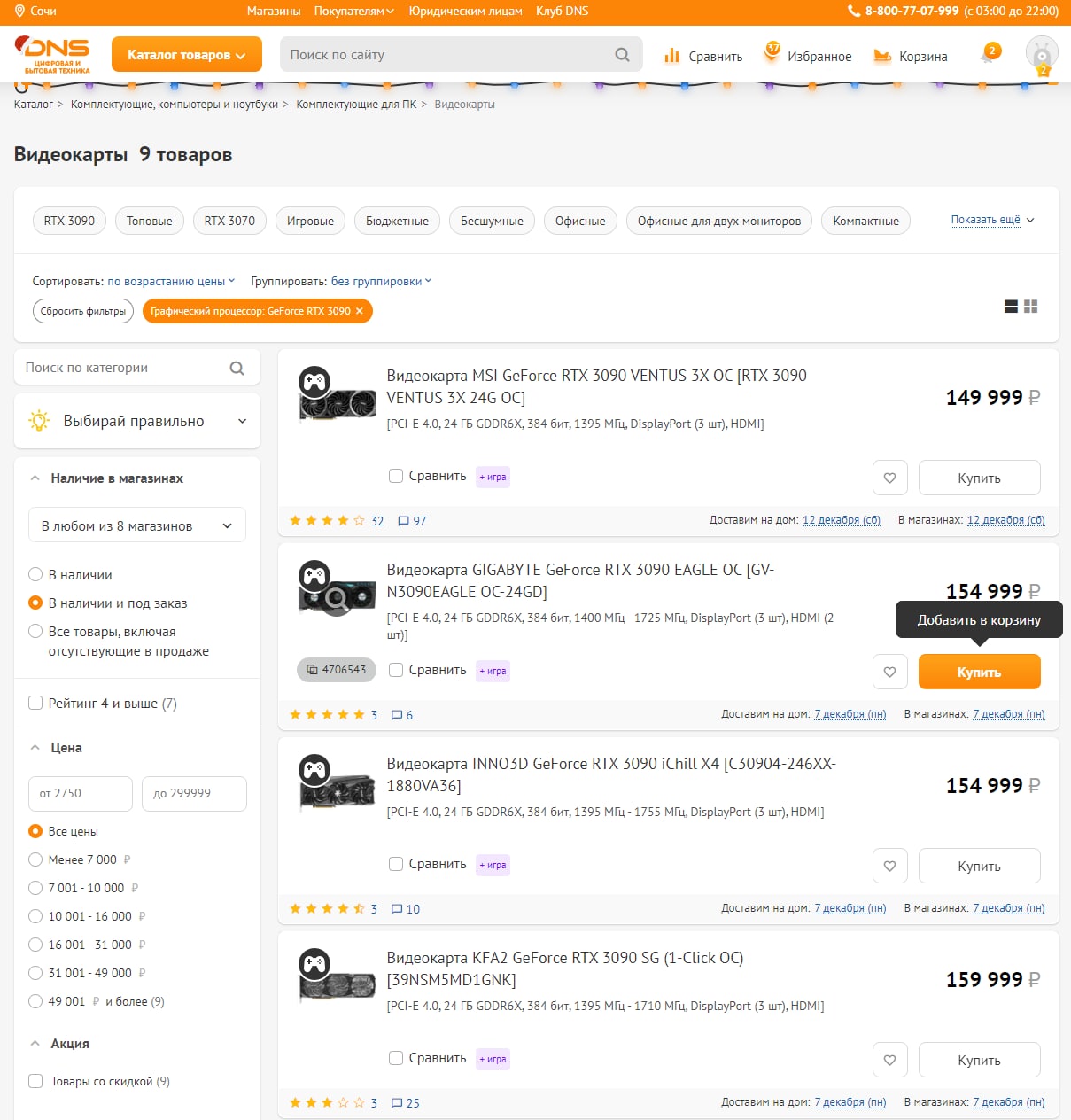Select the RTX 3070 tag
Image resolution: width=1071 pixels, height=1120 pixels.
coord(229,221)
